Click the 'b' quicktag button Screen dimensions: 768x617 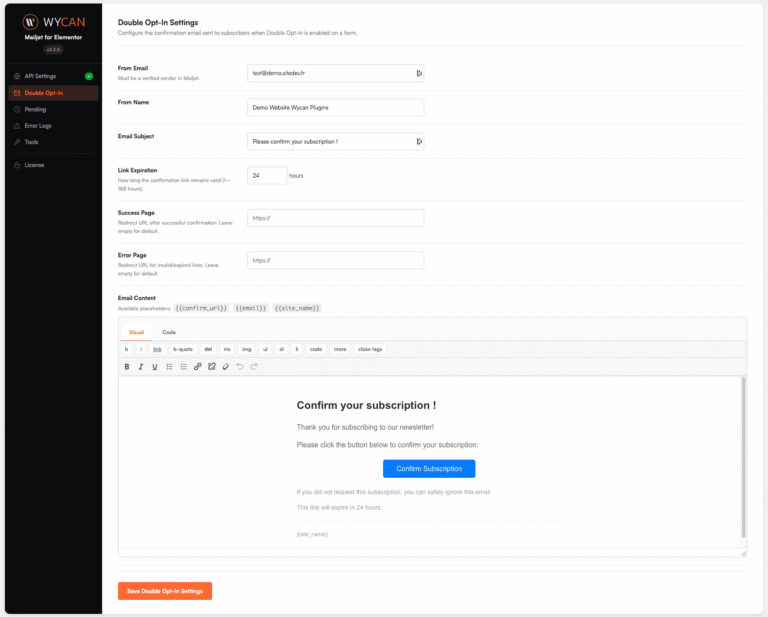[126, 349]
